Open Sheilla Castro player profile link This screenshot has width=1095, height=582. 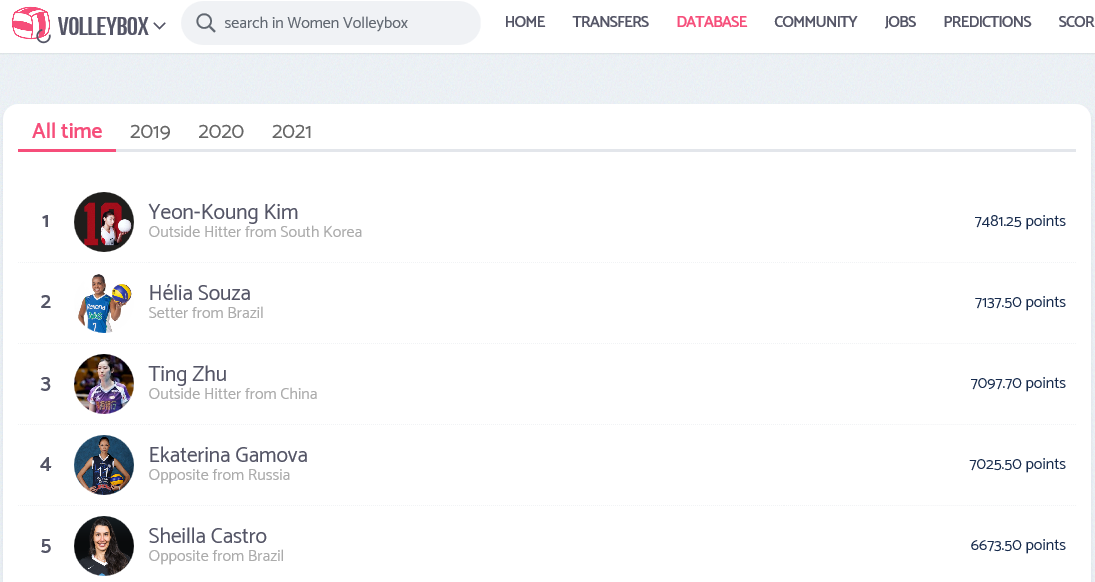tap(207, 536)
